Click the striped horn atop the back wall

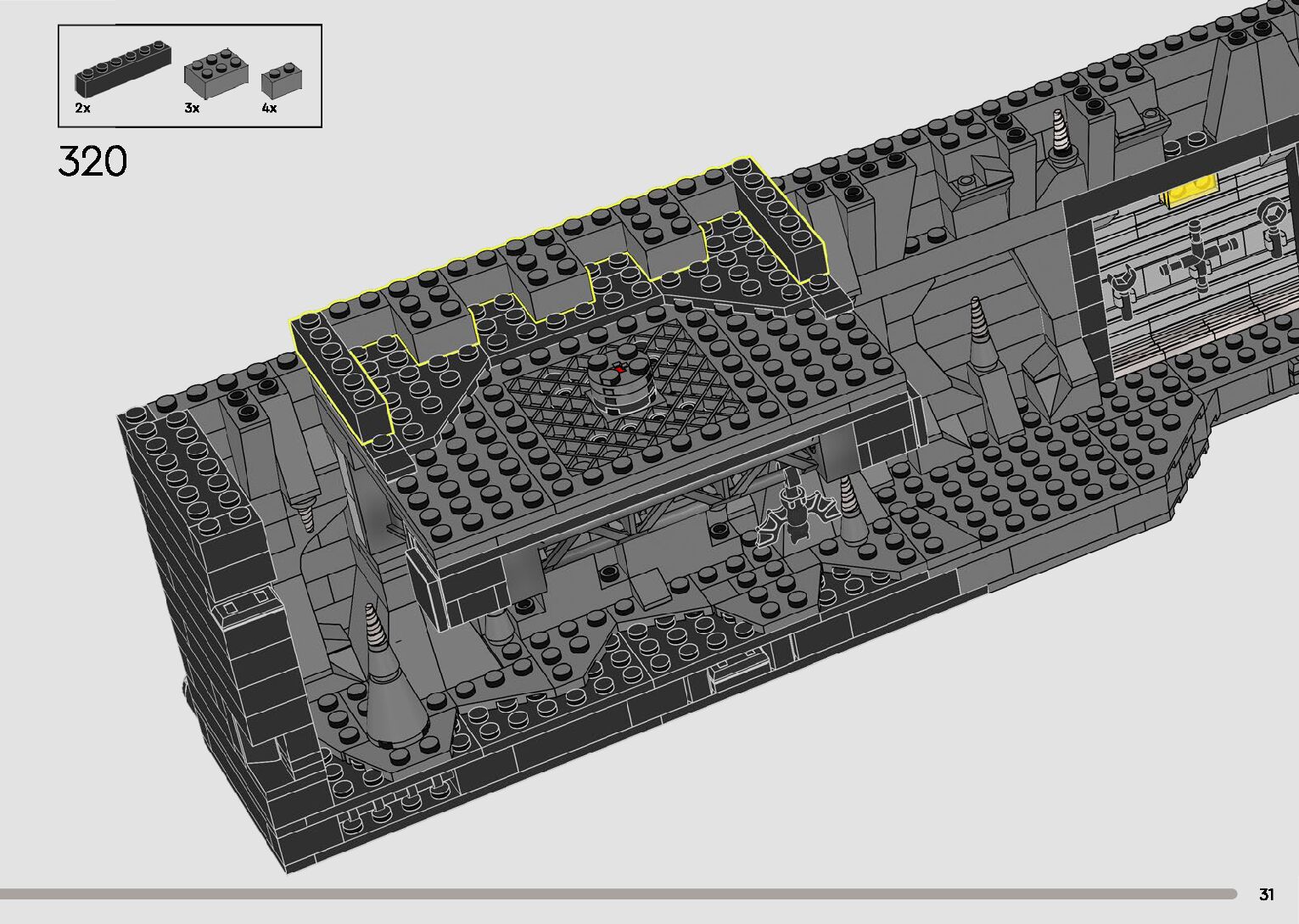tap(1061, 137)
